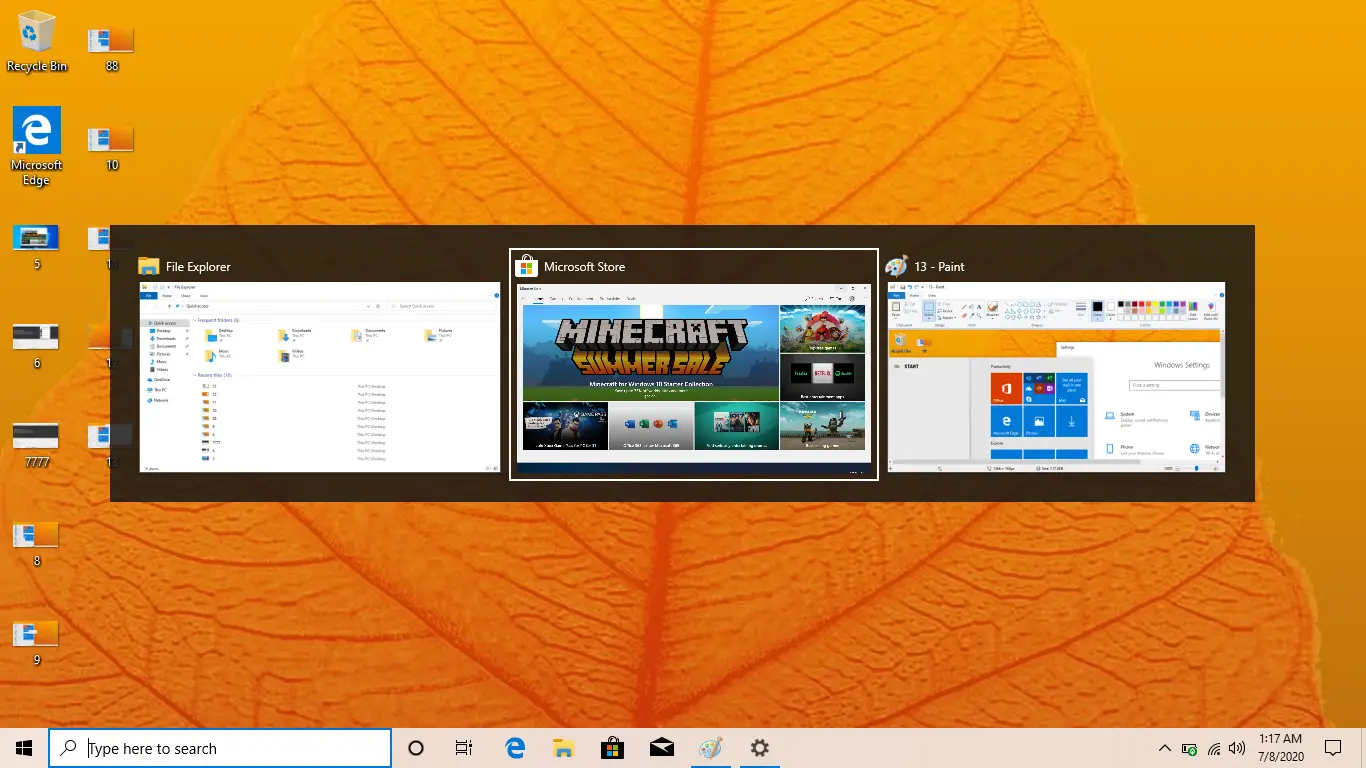Open Task View from the taskbar
The height and width of the screenshot is (768, 1366).
pos(464,748)
